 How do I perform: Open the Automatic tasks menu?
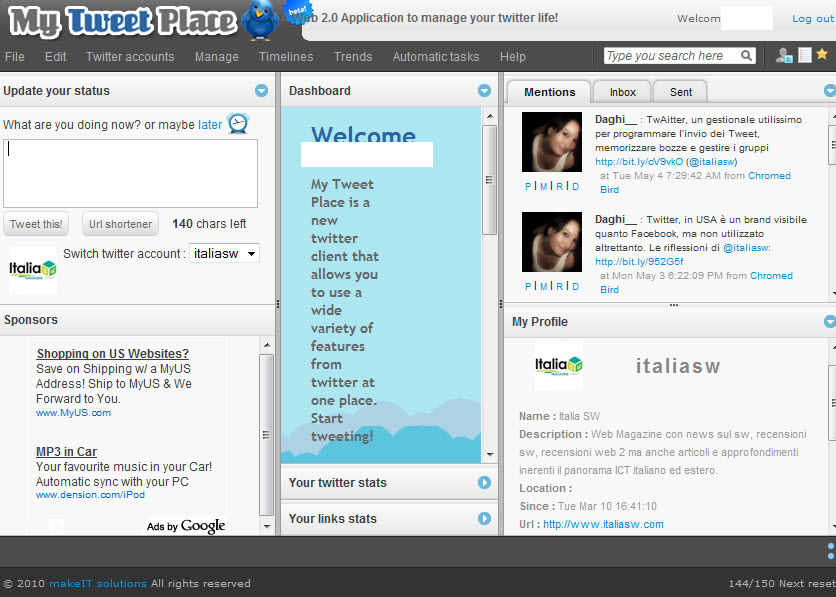[x=436, y=57]
